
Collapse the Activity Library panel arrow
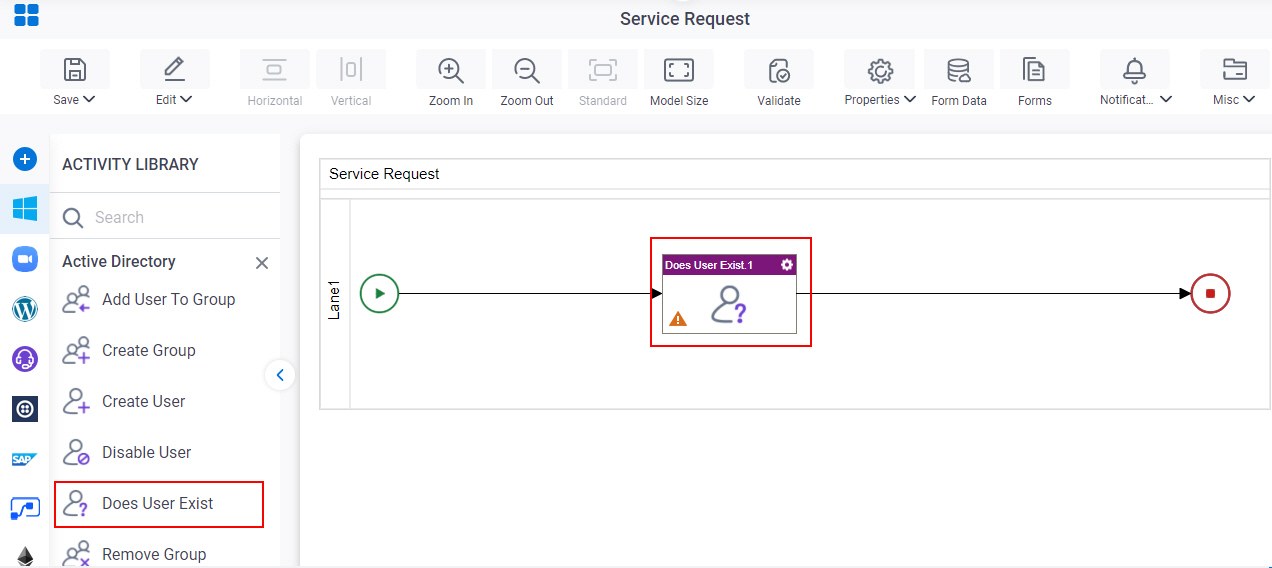[x=280, y=375]
